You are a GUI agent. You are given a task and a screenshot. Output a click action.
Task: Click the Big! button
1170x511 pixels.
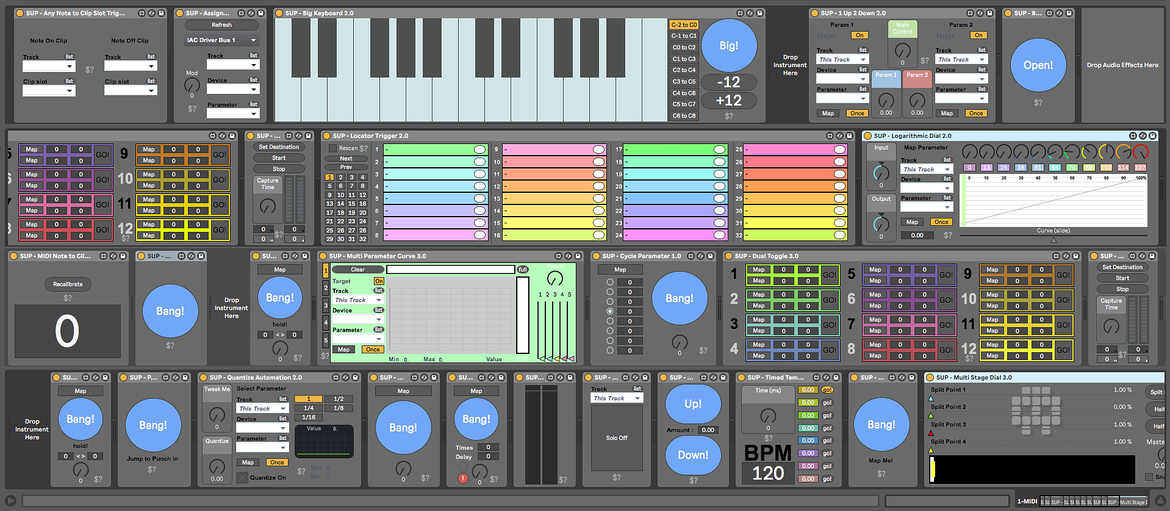point(729,46)
